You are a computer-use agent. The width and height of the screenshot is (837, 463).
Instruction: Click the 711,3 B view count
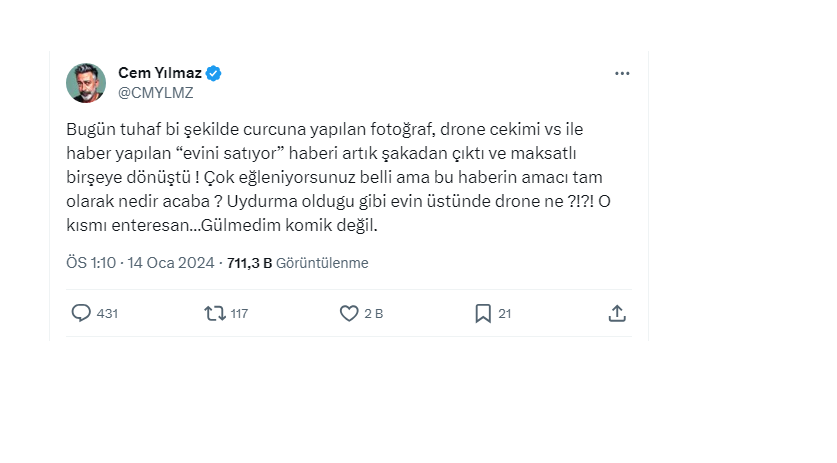pyautogui.click(x=249, y=263)
